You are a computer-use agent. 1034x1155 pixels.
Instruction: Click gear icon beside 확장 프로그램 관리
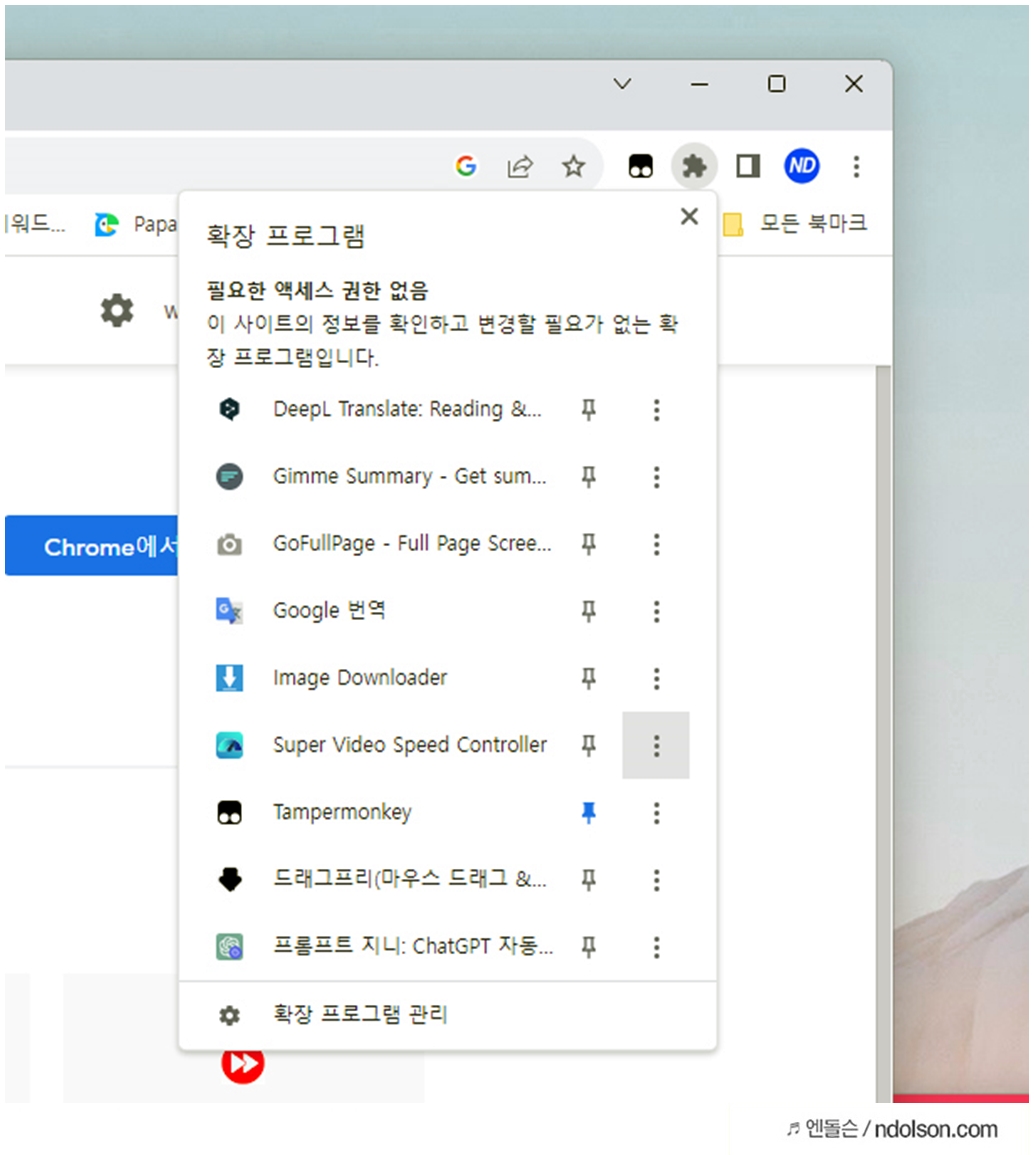point(230,1015)
